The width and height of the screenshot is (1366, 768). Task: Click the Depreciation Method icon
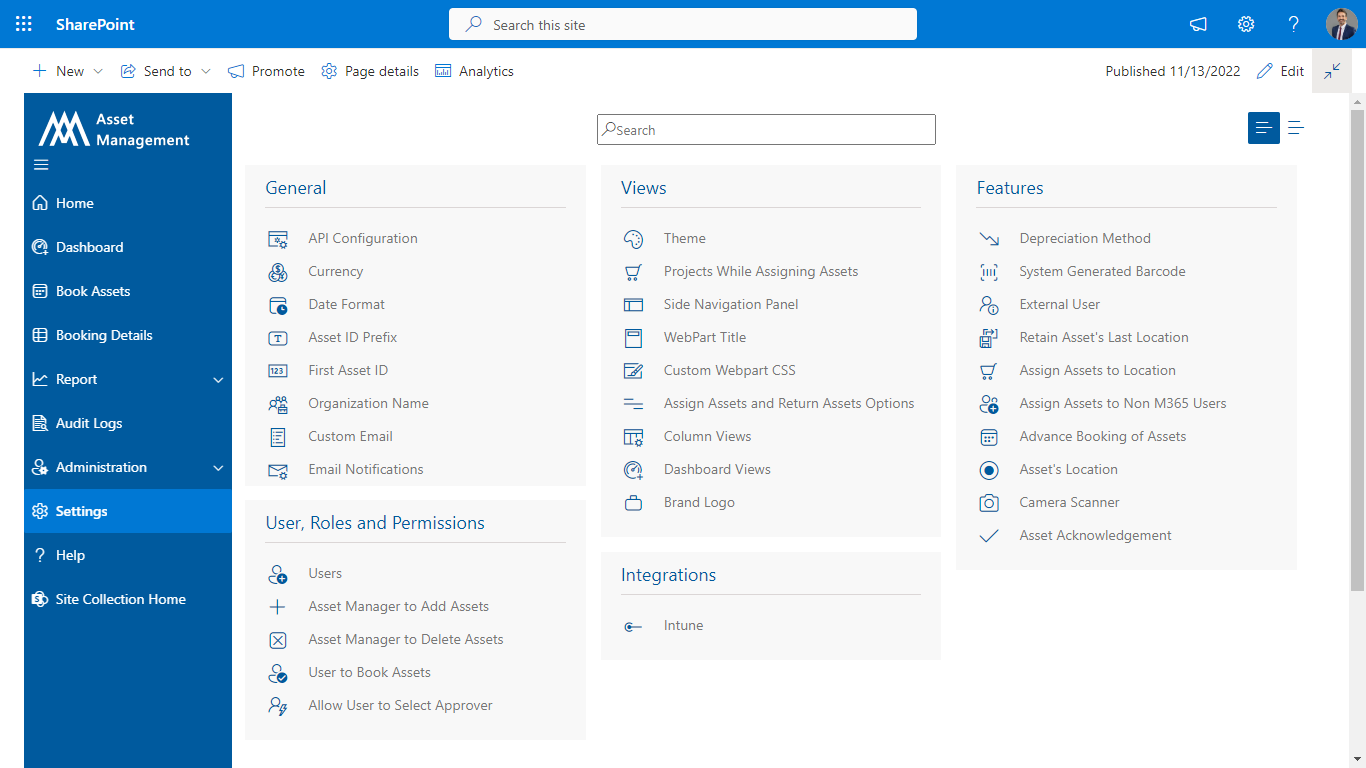[x=988, y=238]
